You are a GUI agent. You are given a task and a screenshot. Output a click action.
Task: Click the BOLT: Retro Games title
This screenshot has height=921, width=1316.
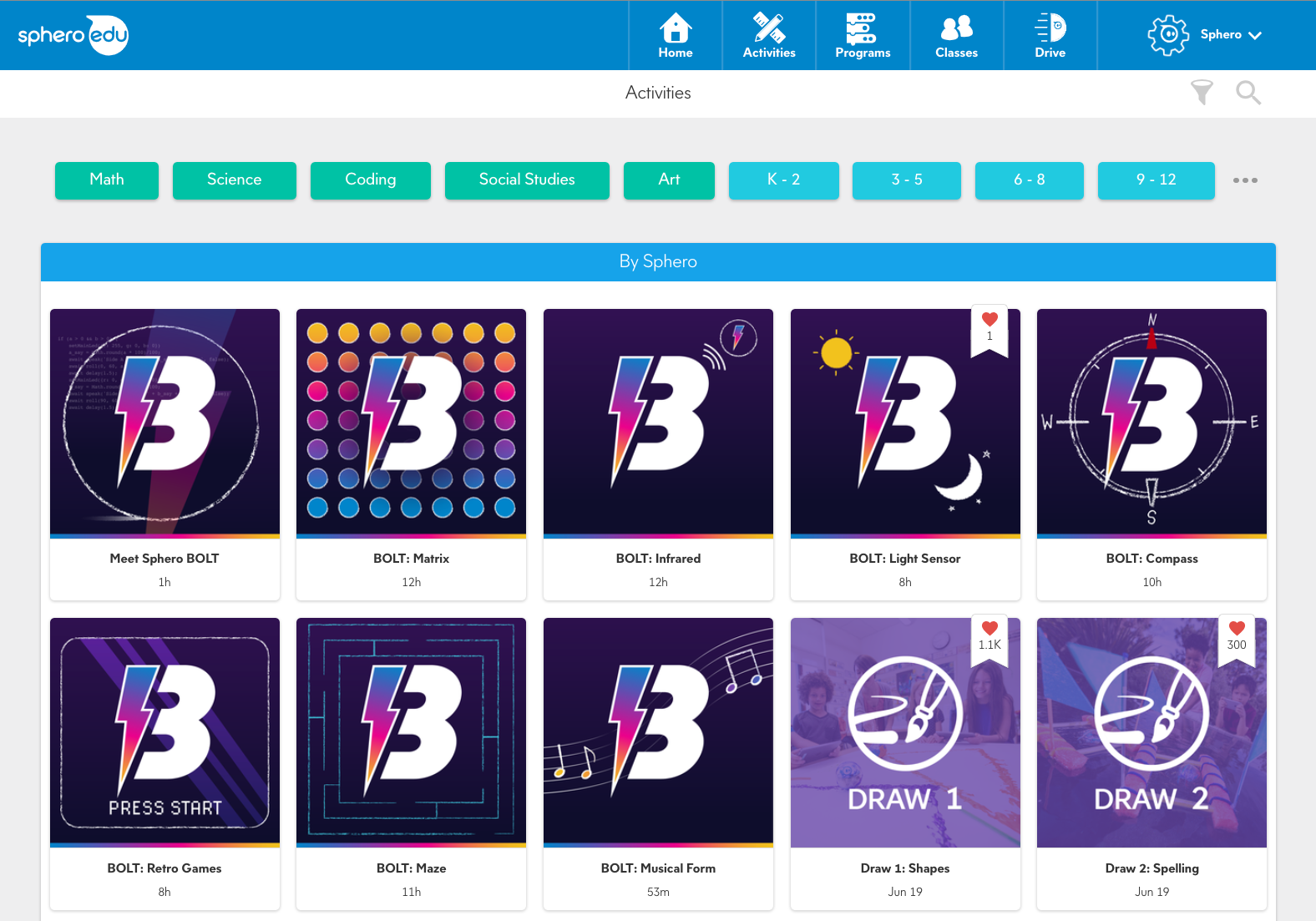[164, 868]
